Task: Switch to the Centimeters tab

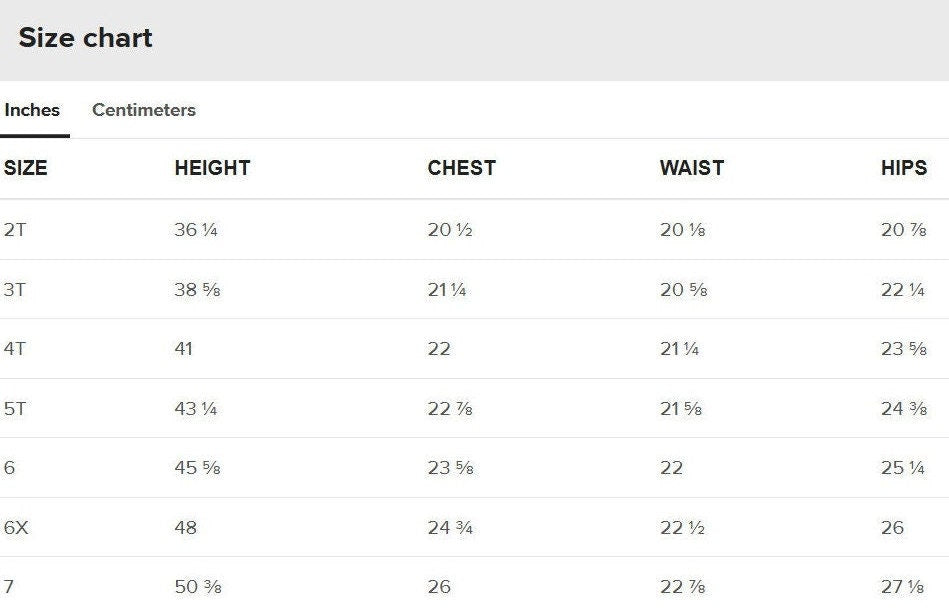Action: [143, 110]
